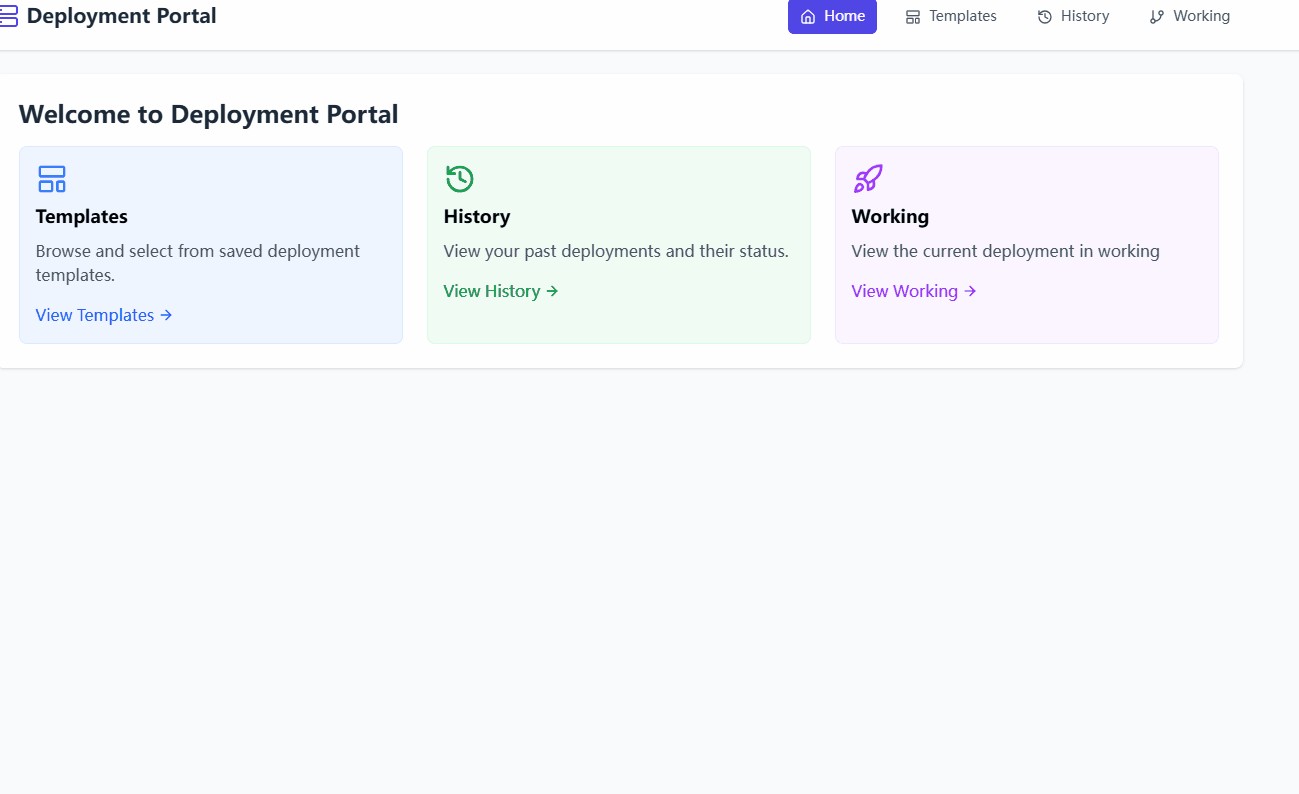Click the green clock icon on History card
The height and width of the screenshot is (794, 1299).
(460, 179)
